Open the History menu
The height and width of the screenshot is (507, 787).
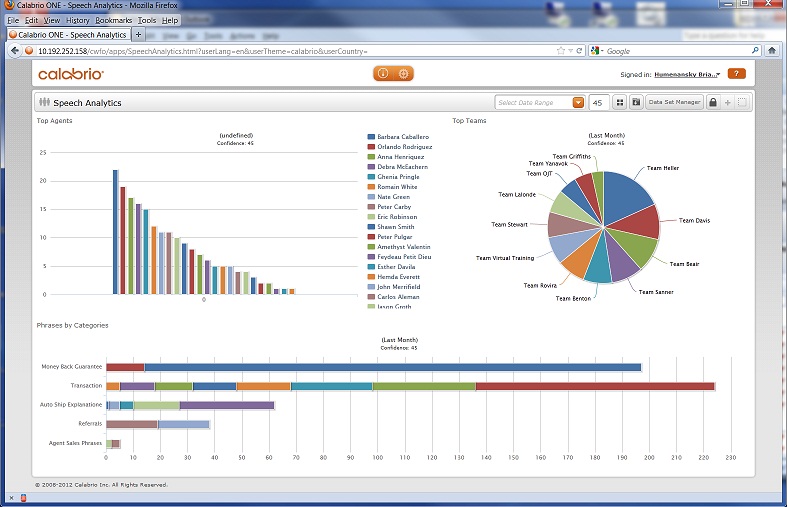(x=77, y=20)
